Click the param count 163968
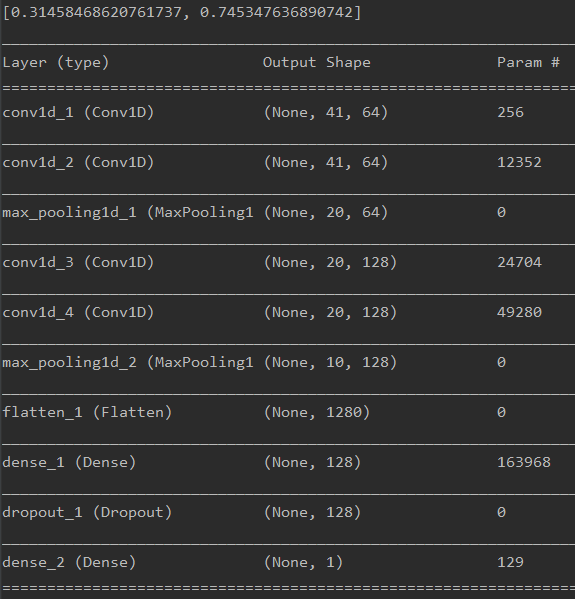This screenshot has height=599, width=575. (x=524, y=463)
